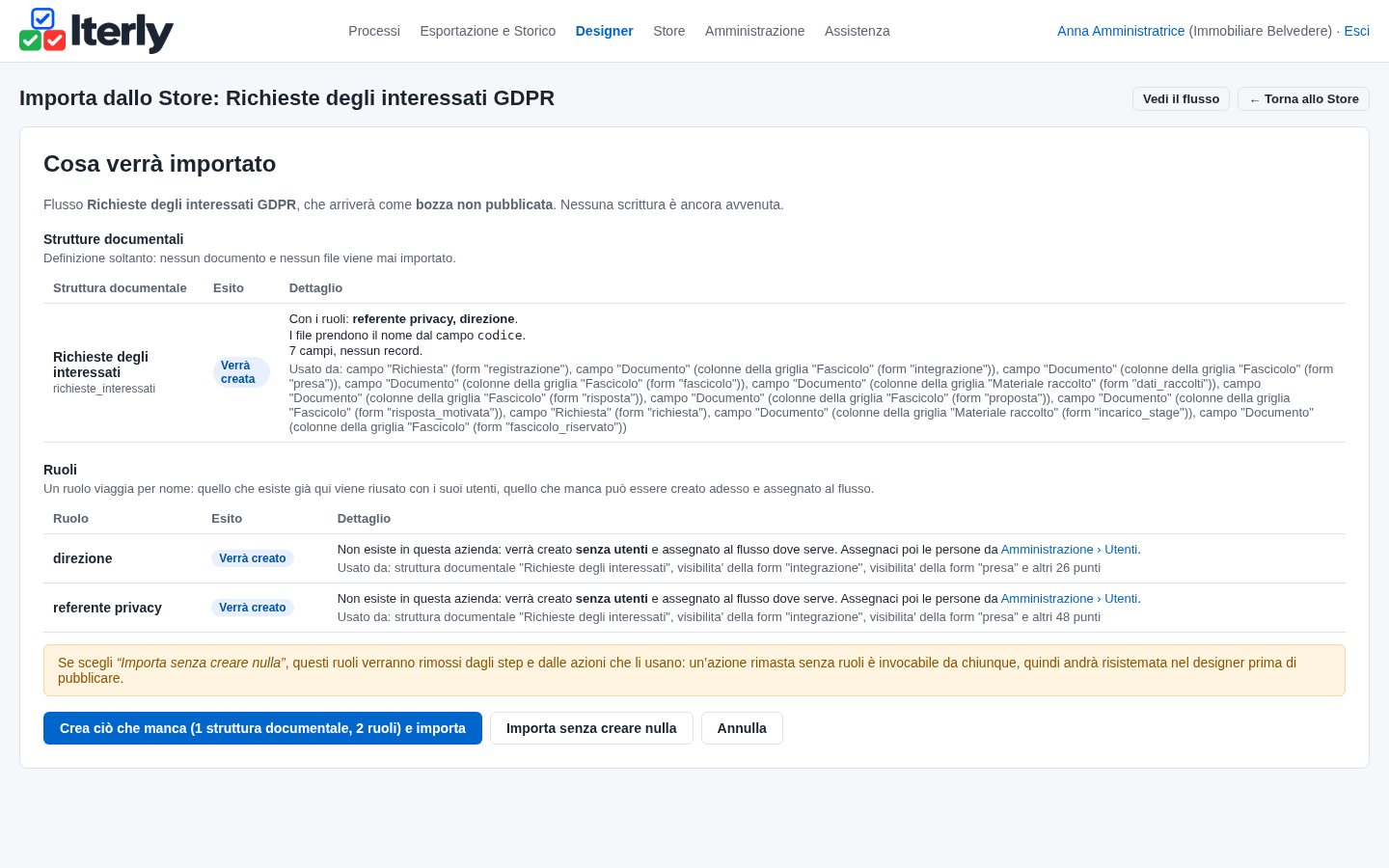Image resolution: width=1389 pixels, height=868 pixels.
Task: Open the Processi menu item
Action: pyautogui.click(x=374, y=31)
